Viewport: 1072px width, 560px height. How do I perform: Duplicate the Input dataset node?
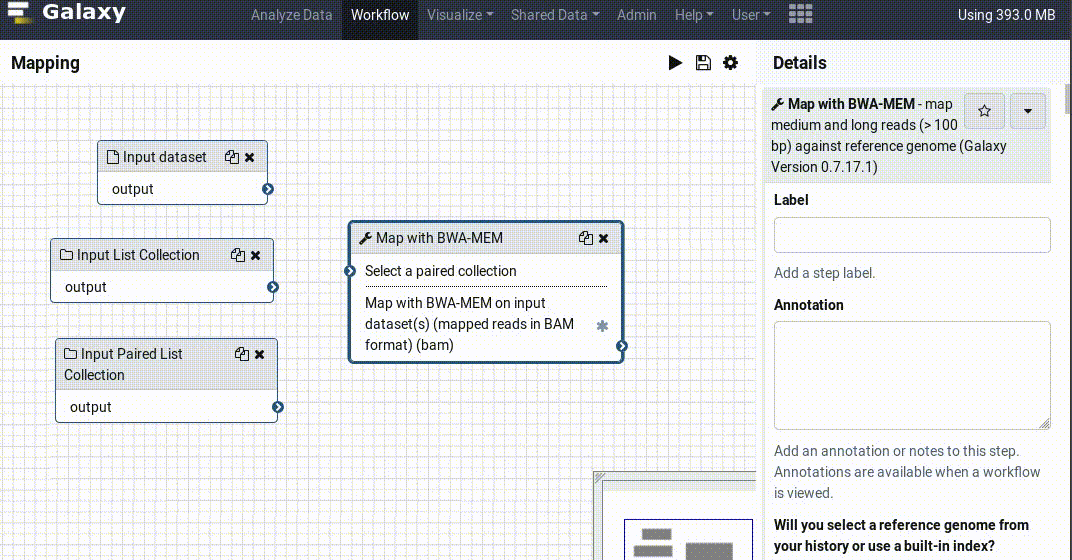click(232, 157)
